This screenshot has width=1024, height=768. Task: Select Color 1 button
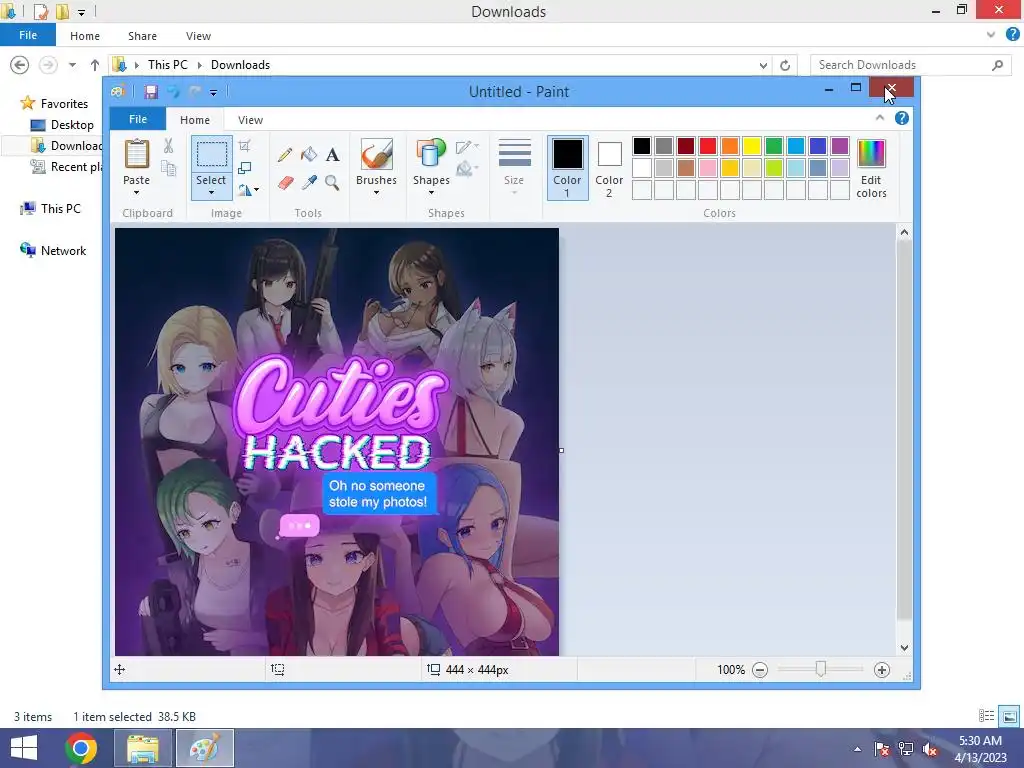tap(568, 168)
